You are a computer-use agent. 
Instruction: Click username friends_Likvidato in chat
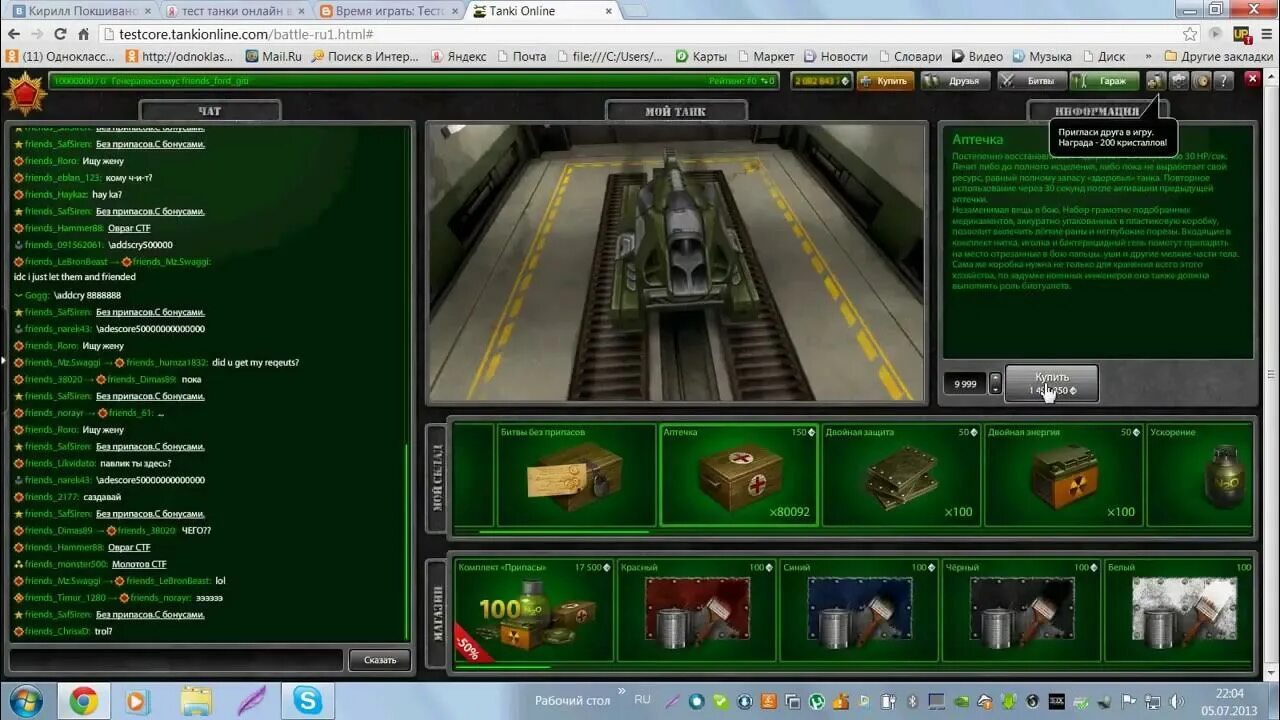(60, 463)
